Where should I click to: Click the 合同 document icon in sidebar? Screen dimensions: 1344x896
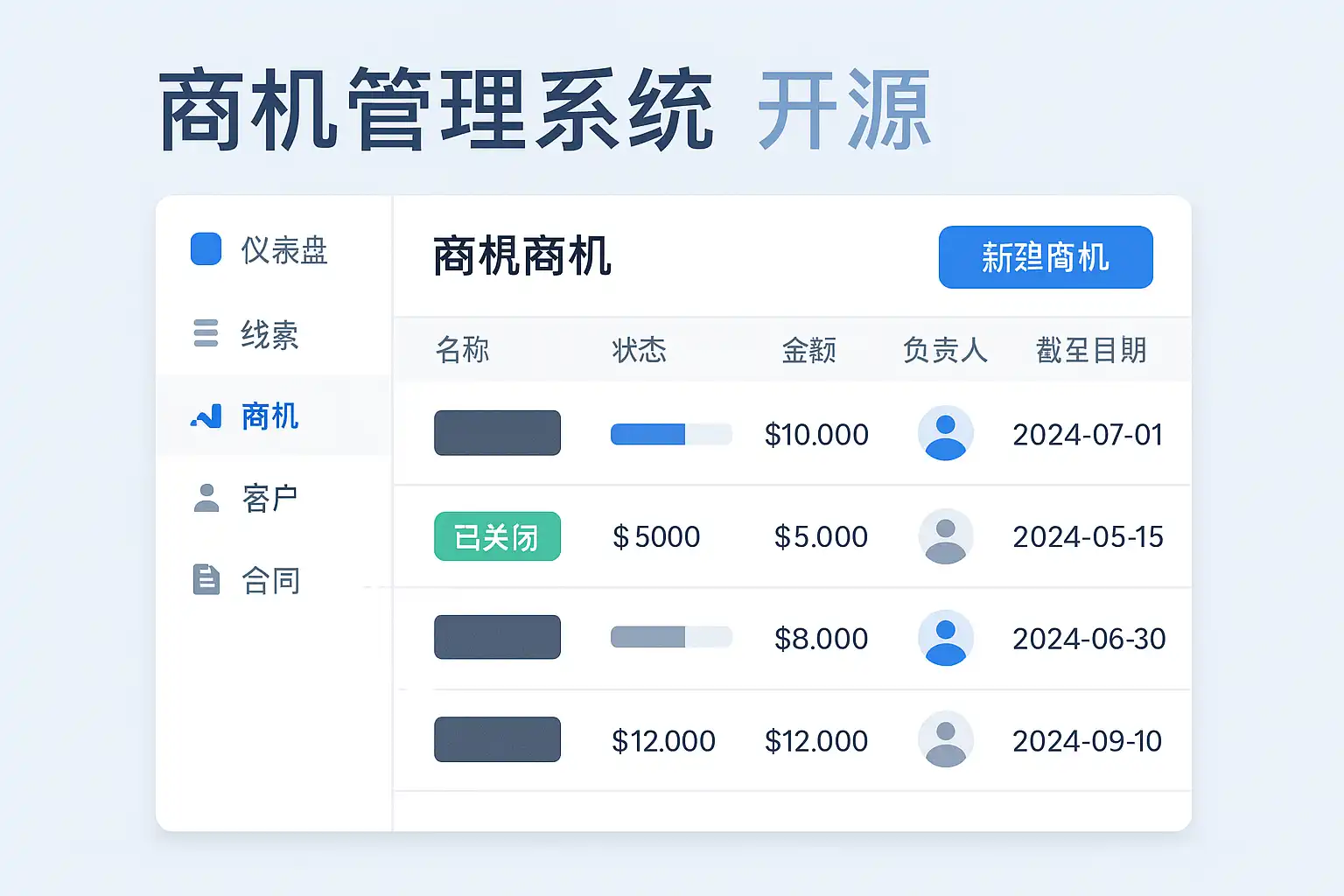[x=206, y=579]
